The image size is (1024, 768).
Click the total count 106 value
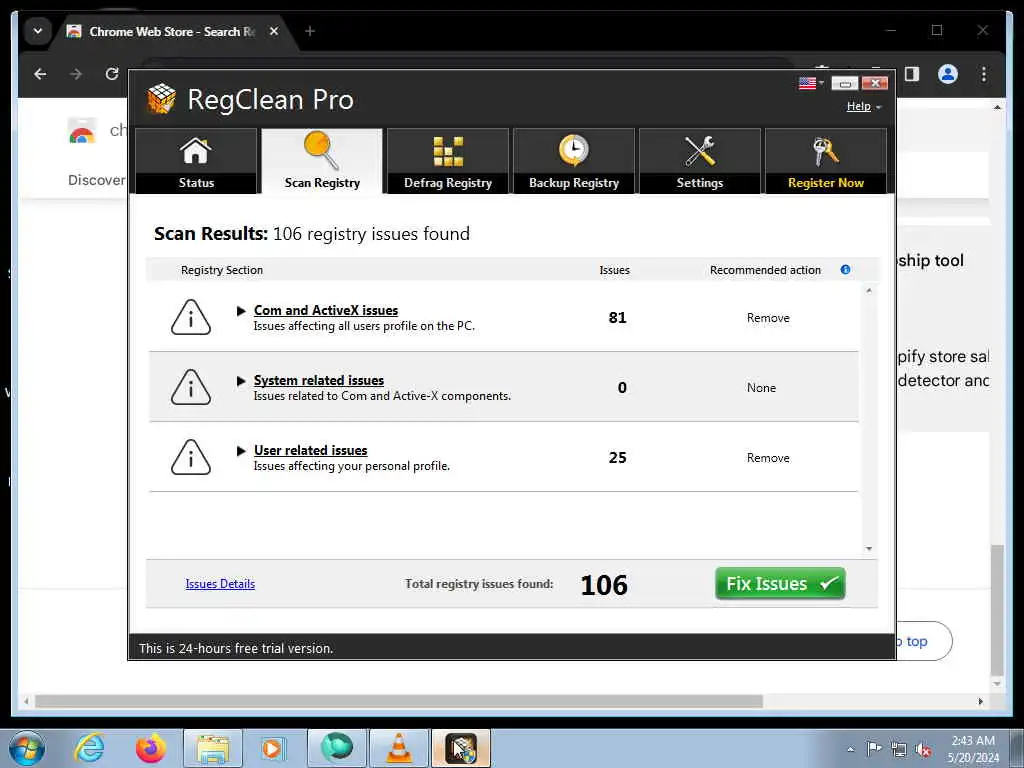click(x=603, y=584)
